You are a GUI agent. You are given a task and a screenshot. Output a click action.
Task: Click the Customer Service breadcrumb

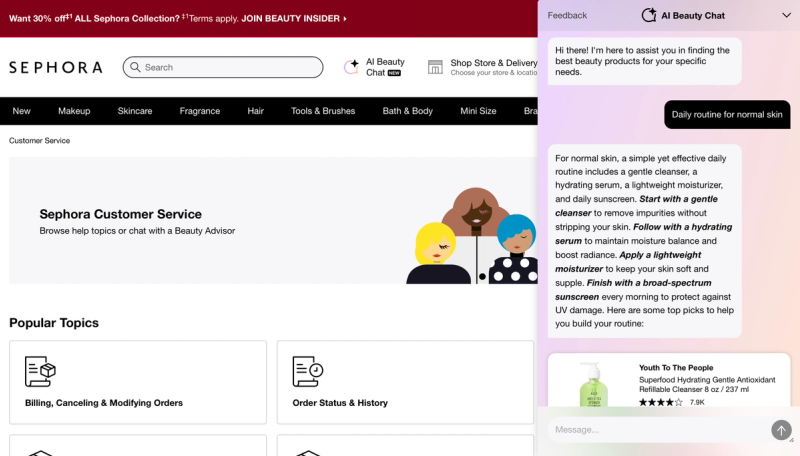point(39,140)
